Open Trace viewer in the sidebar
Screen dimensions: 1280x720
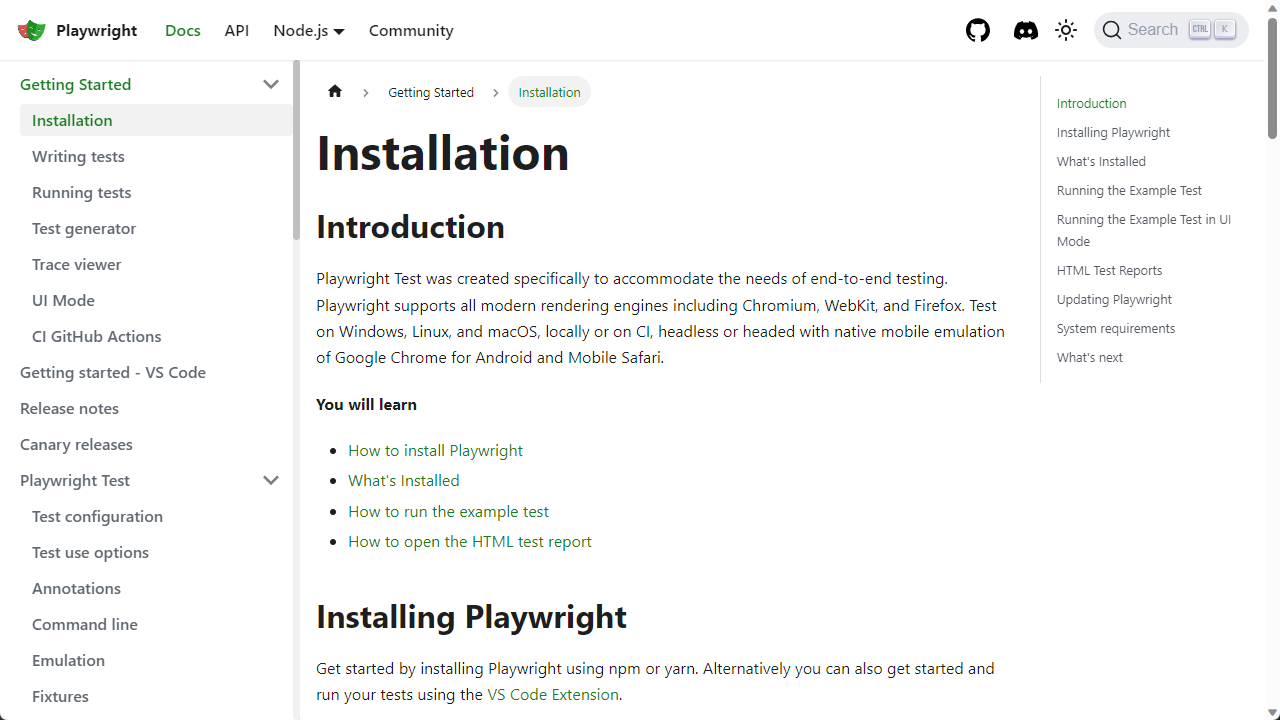(156, 264)
